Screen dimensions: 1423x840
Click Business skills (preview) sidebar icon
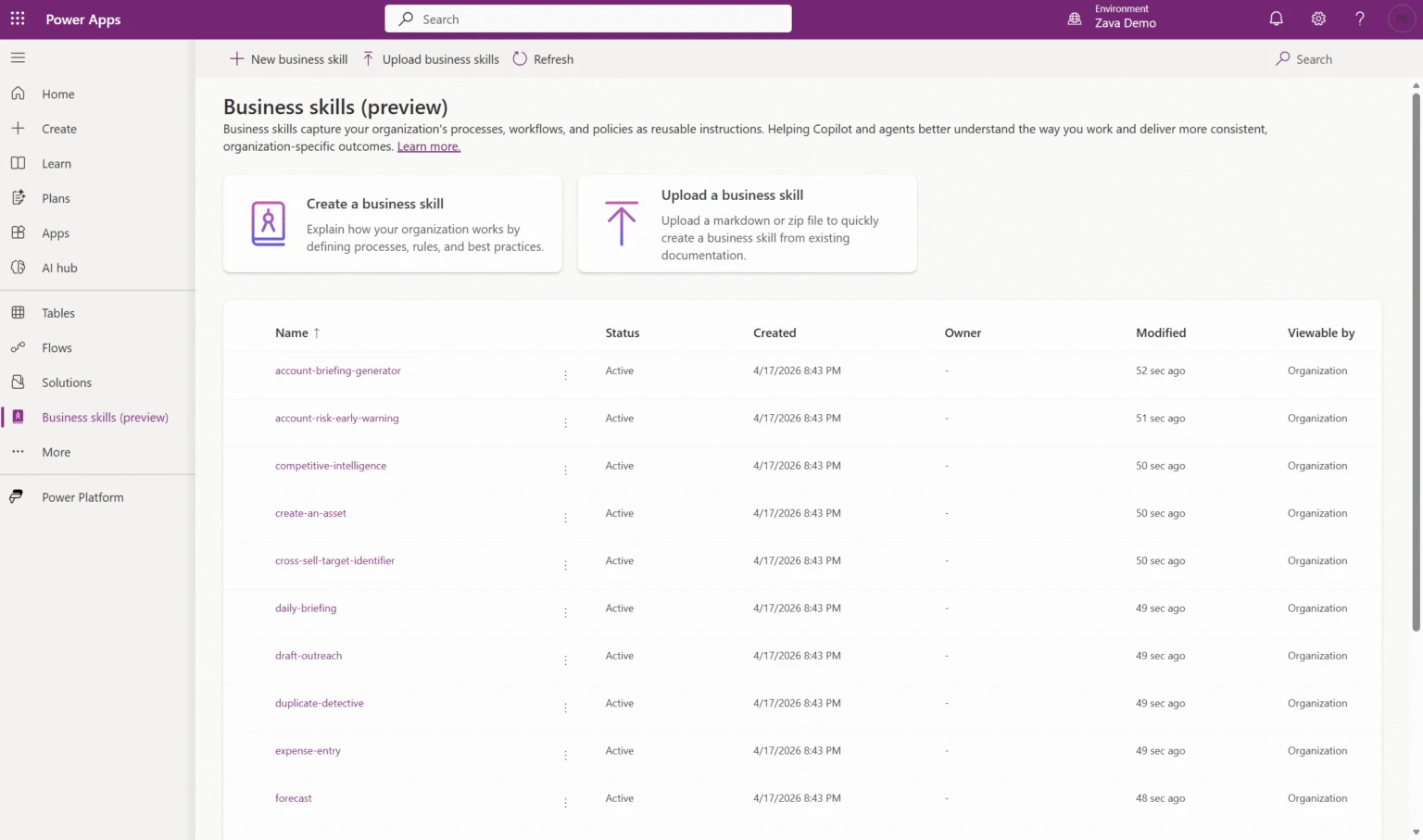tap(18, 417)
